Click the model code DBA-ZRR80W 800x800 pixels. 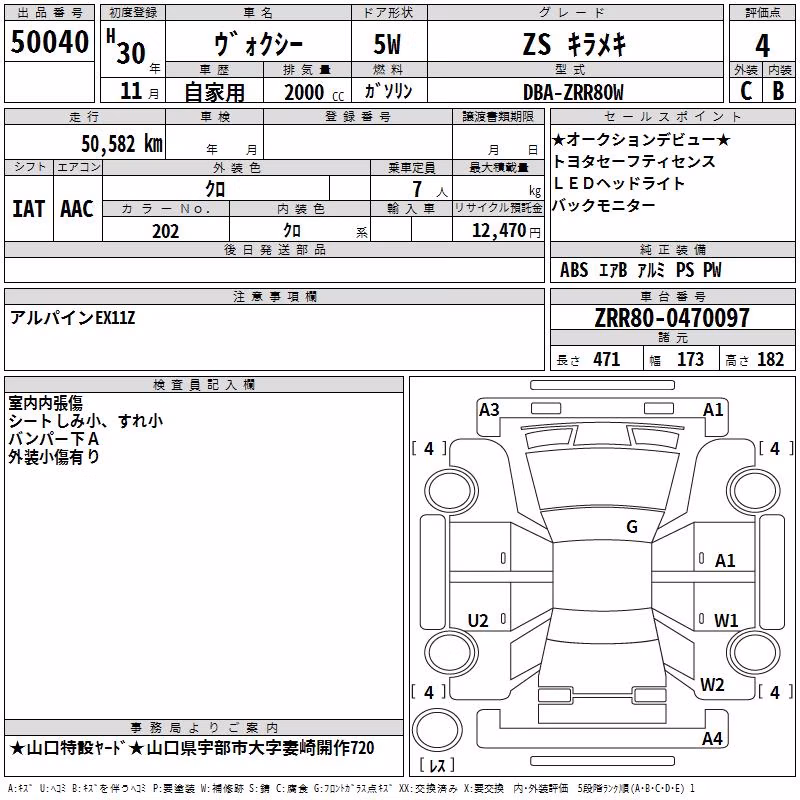(573, 92)
